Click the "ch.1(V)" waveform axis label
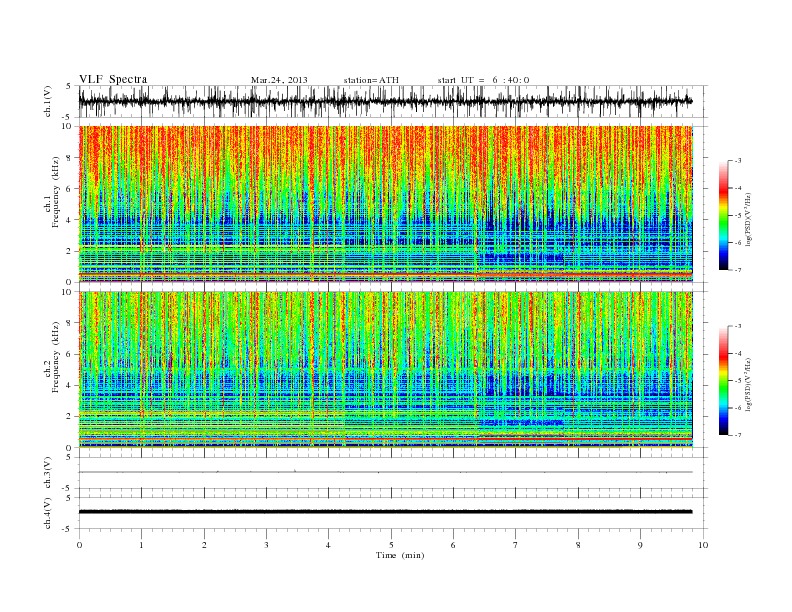Screen dimensions: 792x612 click(x=47, y=101)
